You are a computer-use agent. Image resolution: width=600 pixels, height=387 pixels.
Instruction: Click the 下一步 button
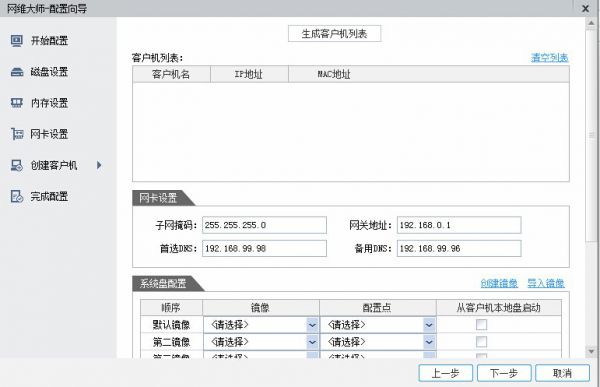pyautogui.click(x=504, y=373)
